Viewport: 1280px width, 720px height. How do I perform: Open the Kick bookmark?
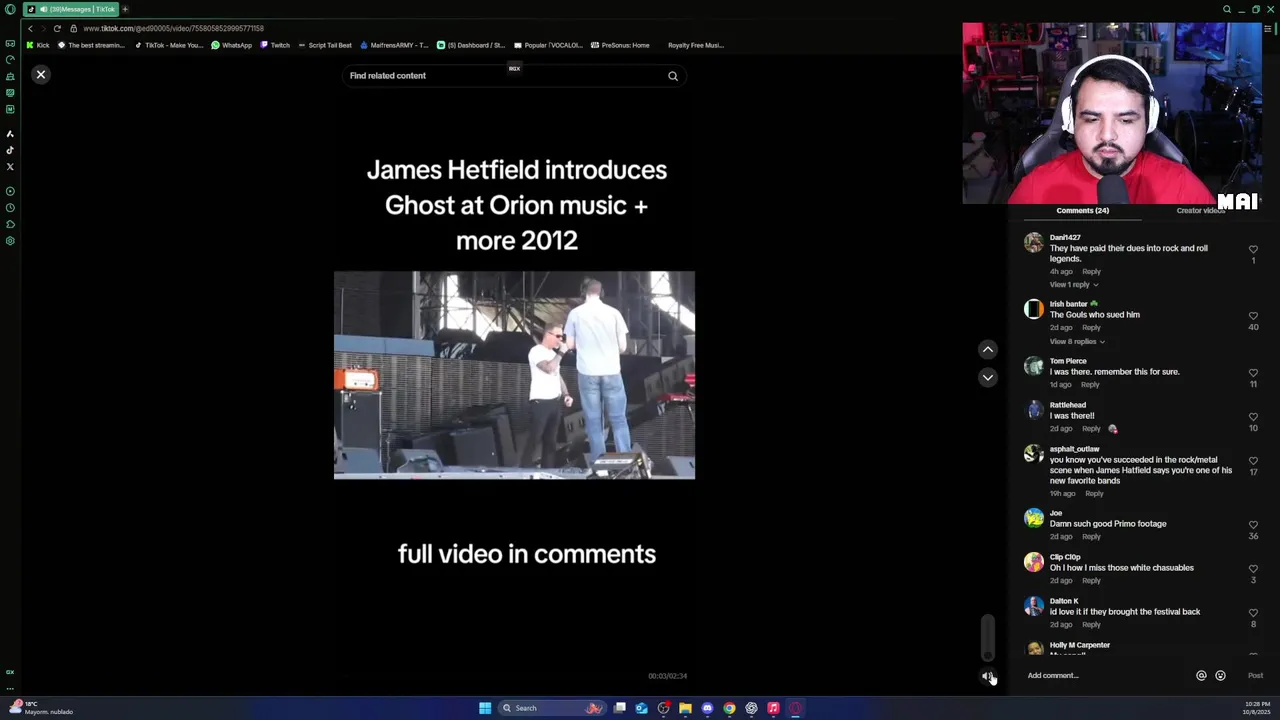click(38, 45)
